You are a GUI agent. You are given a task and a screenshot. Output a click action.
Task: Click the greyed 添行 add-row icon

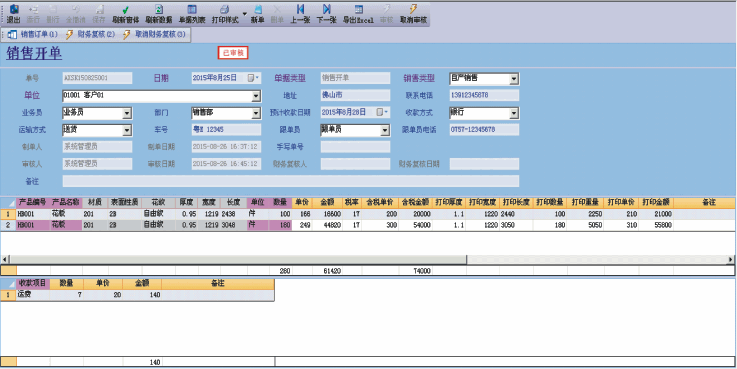tap(33, 14)
